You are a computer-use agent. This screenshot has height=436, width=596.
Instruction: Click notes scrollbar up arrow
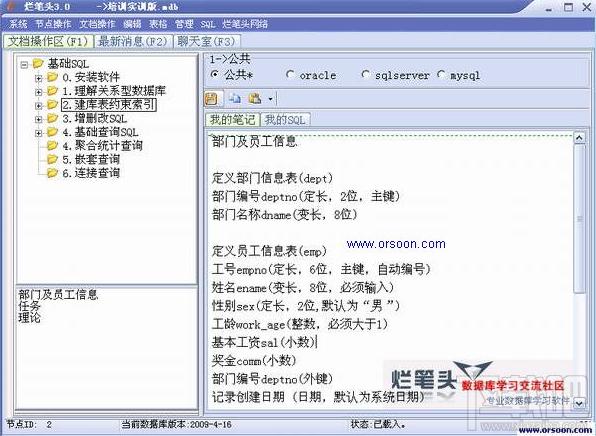[579, 138]
